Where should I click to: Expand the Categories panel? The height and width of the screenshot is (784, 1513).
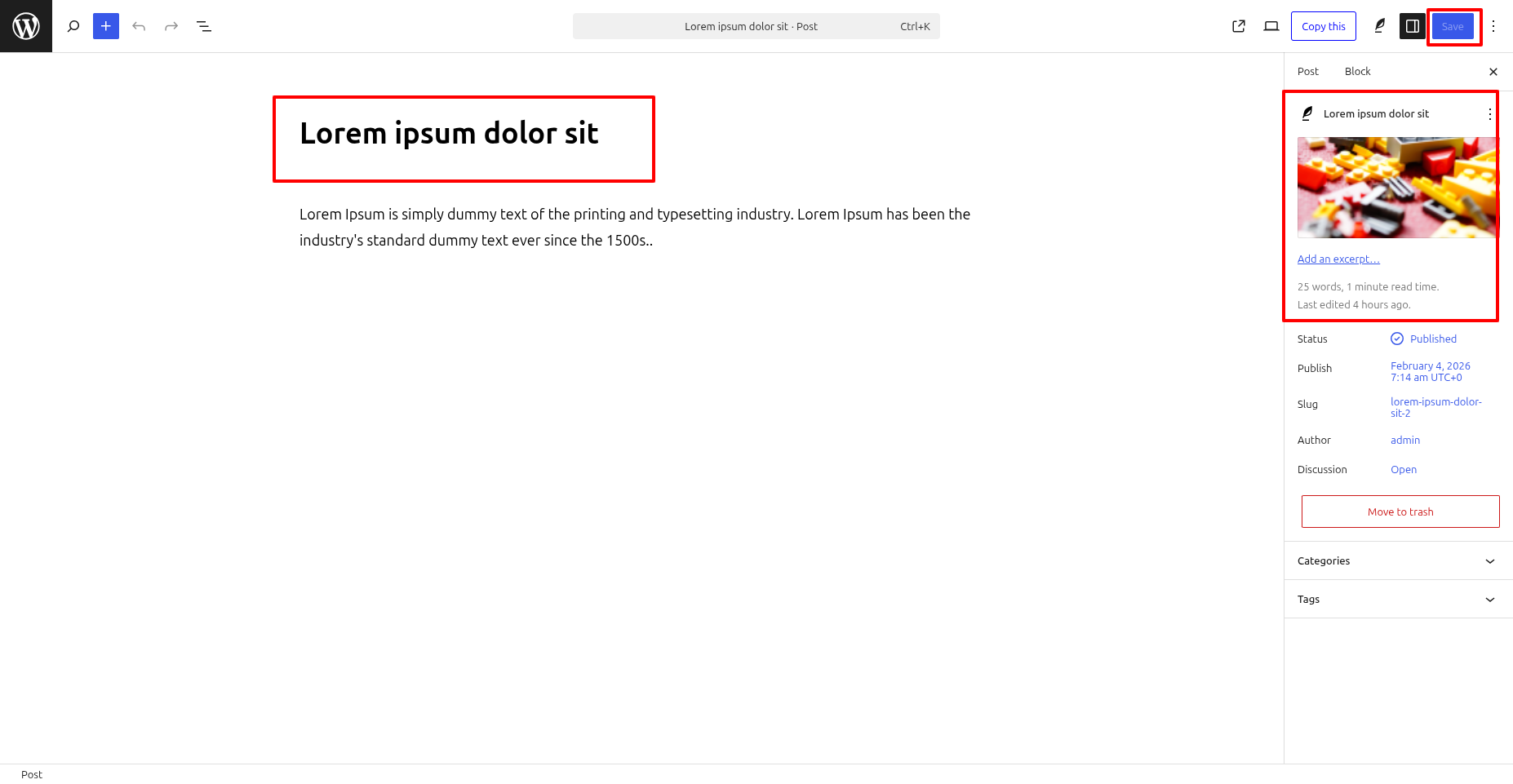pos(1399,560)
